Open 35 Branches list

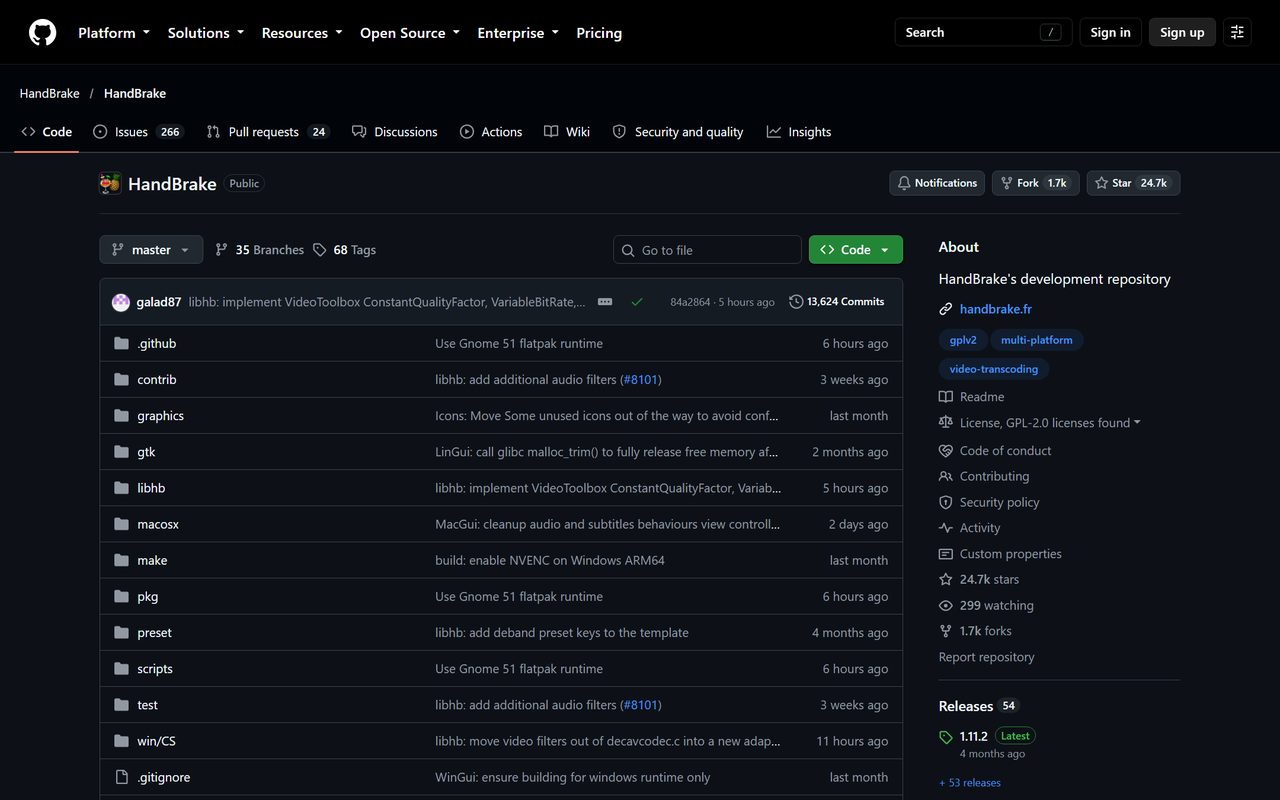pyautogui.click(x=259, y=250)
